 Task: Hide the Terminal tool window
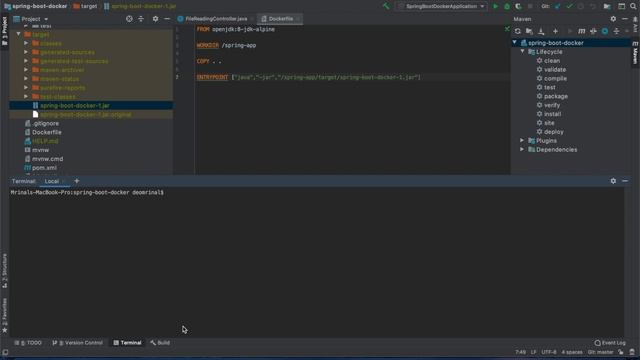[x=625, y=181]
